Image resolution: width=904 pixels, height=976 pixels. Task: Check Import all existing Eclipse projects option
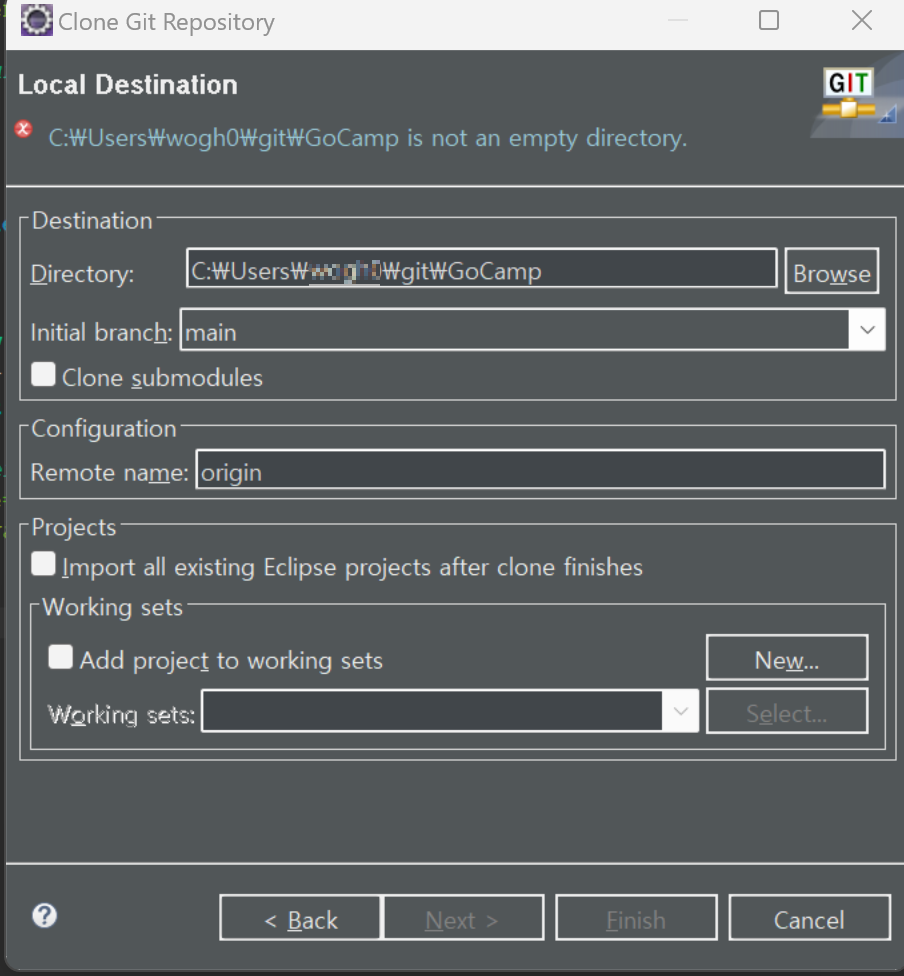tap(43, 564)
